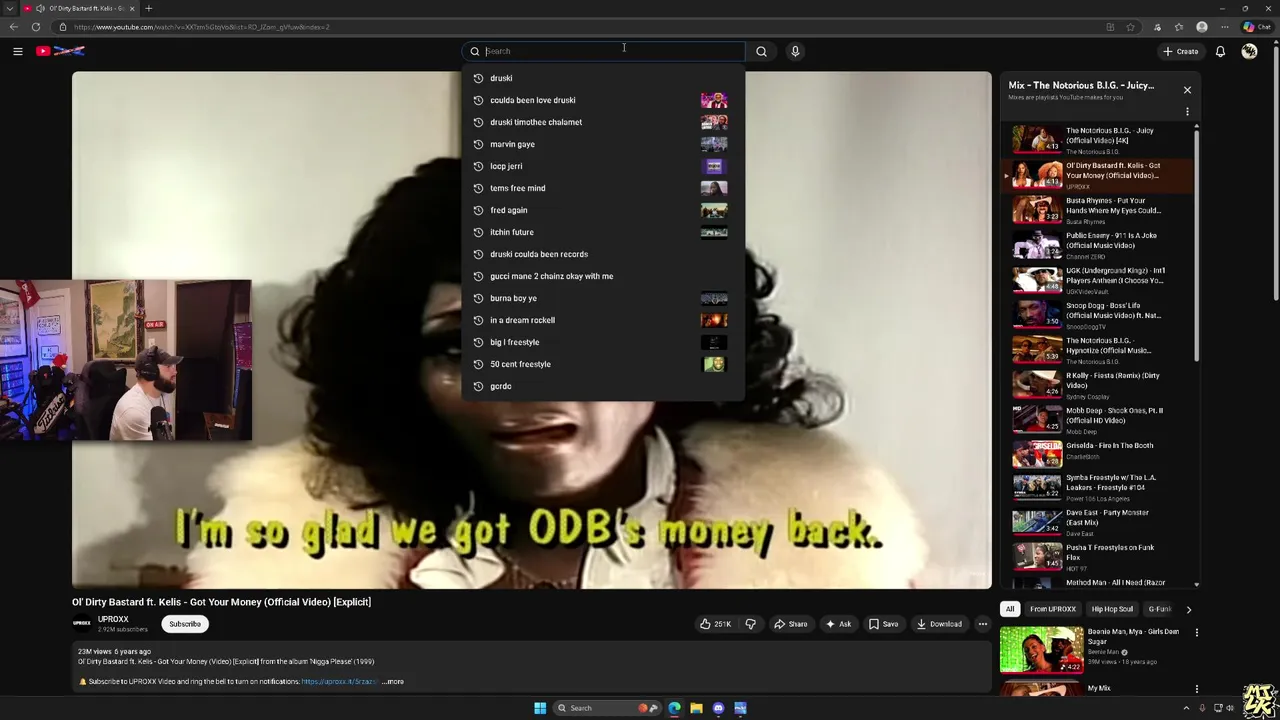
Task: Reload the page in the browser
Action: click(36, 27)
